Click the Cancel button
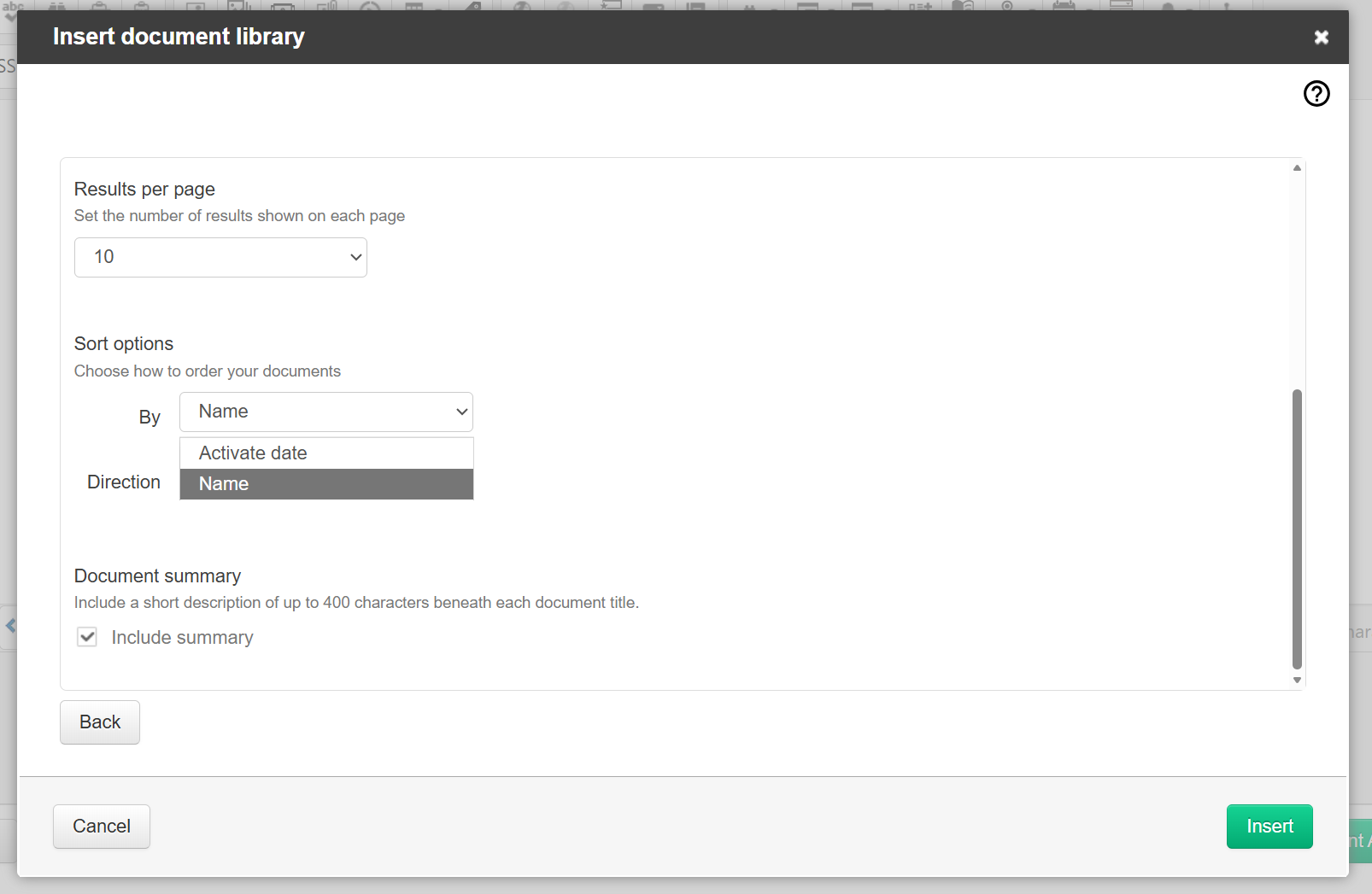Screen dimensions: 1372x894 (101, 826)
